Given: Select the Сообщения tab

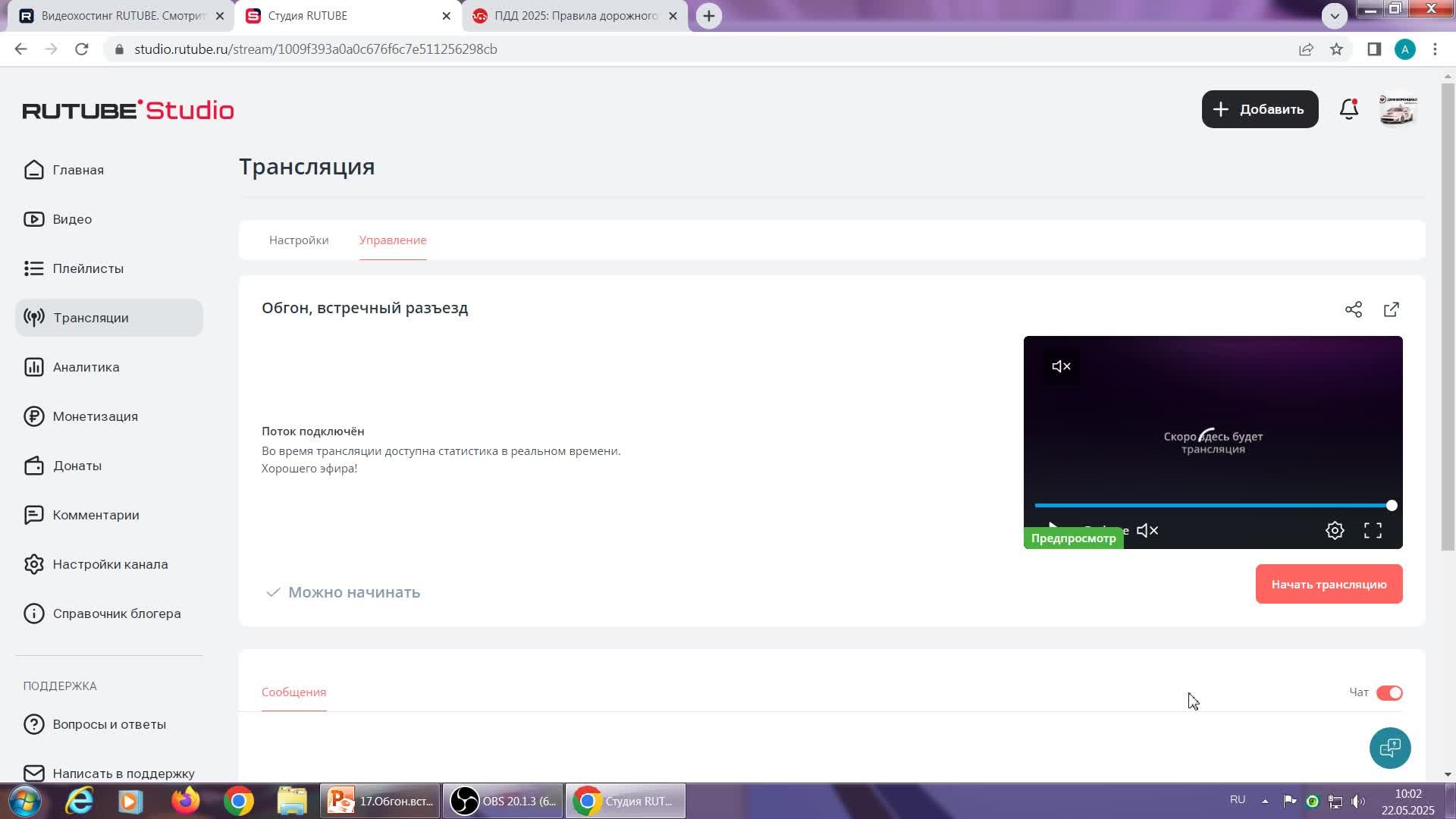Looking at the screenshot, I should coord(293,692).
